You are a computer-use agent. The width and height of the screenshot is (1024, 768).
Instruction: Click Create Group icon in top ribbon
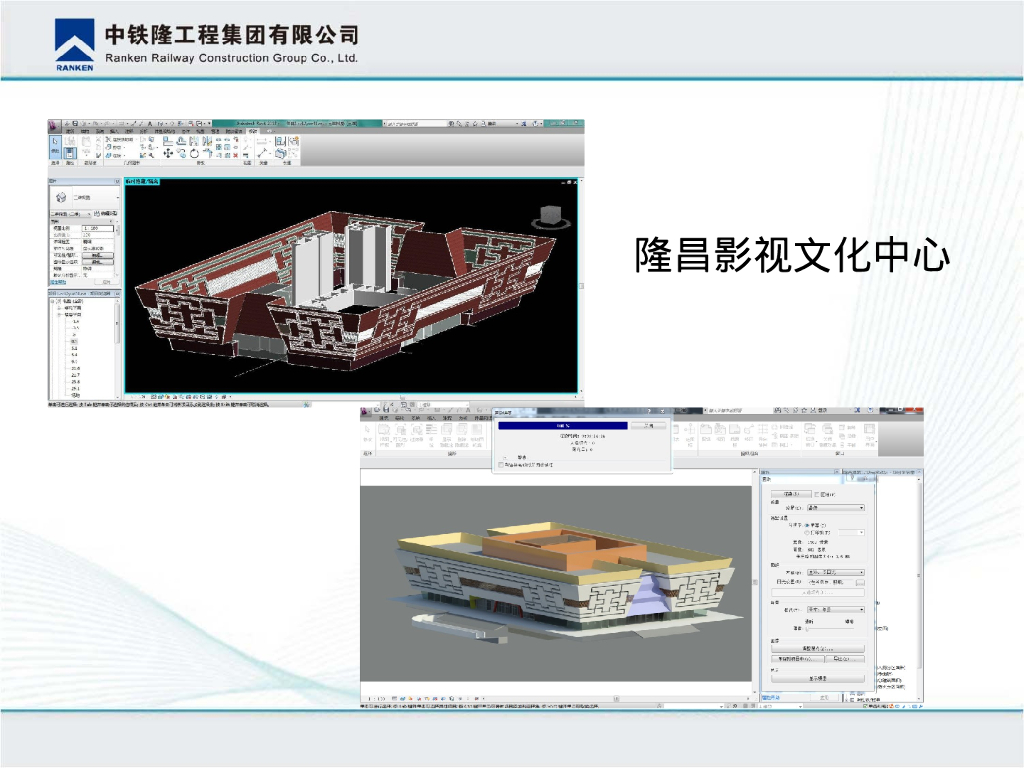tap(293, 140)
